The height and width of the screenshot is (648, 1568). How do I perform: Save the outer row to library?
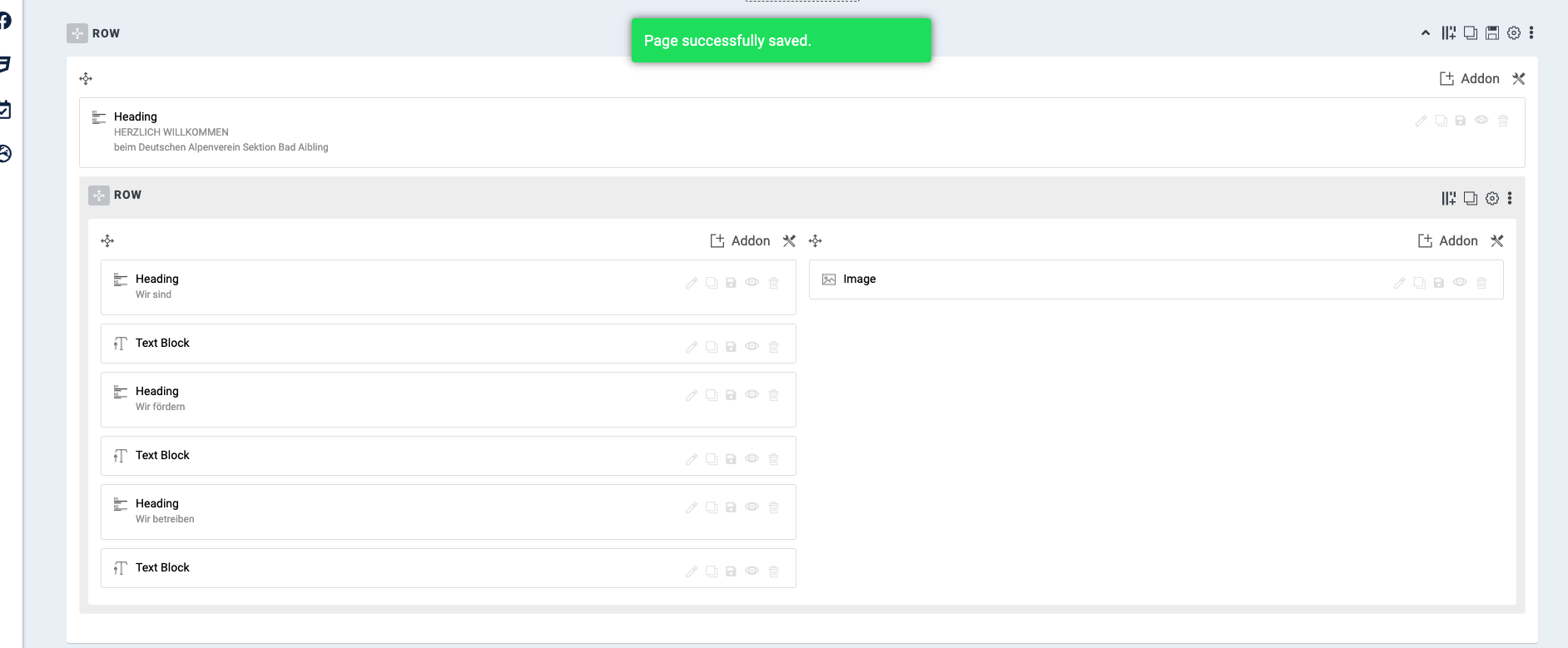[x=1492, y=33]
